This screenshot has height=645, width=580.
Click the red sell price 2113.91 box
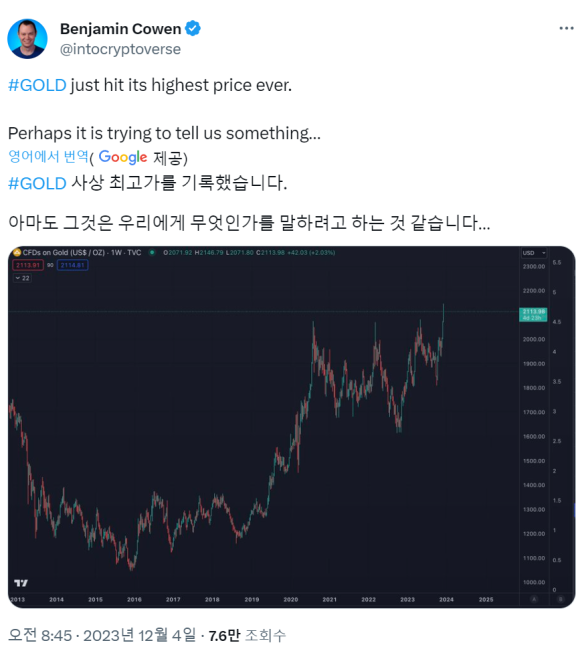point(28,265)
